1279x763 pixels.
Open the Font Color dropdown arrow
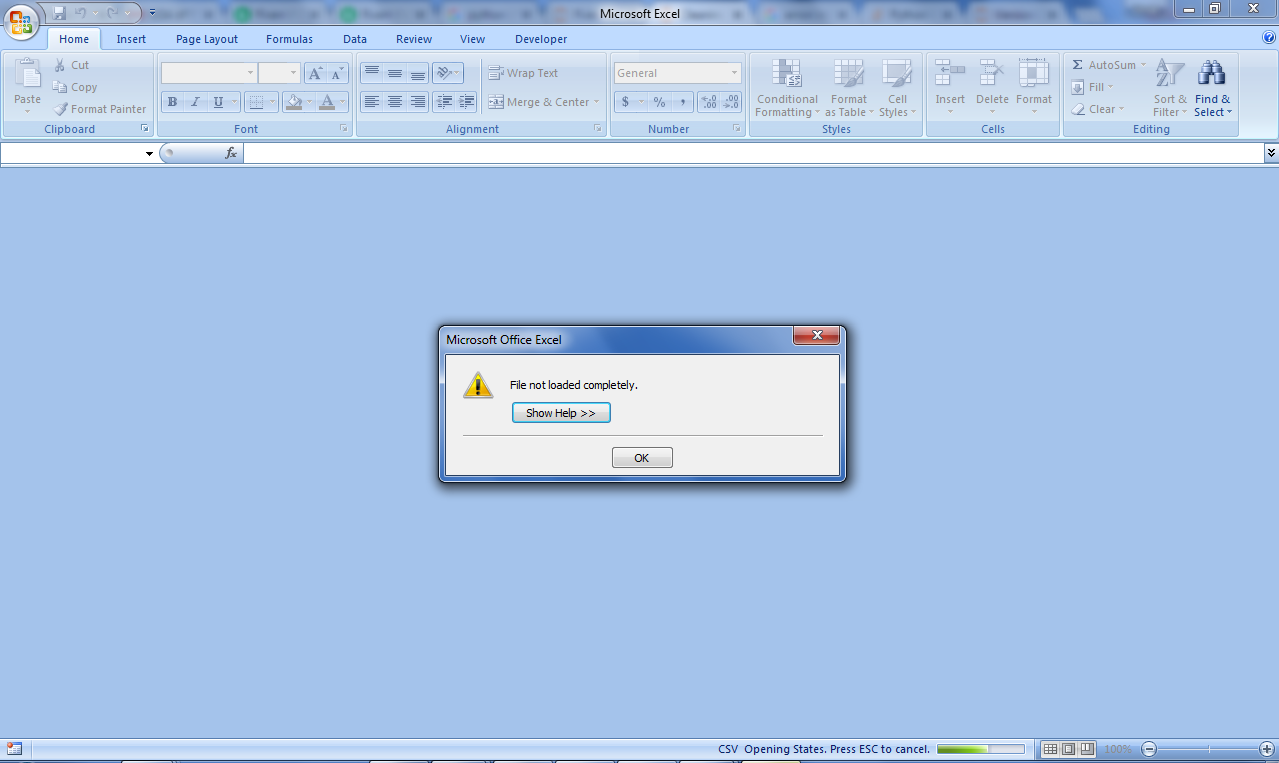340,101
